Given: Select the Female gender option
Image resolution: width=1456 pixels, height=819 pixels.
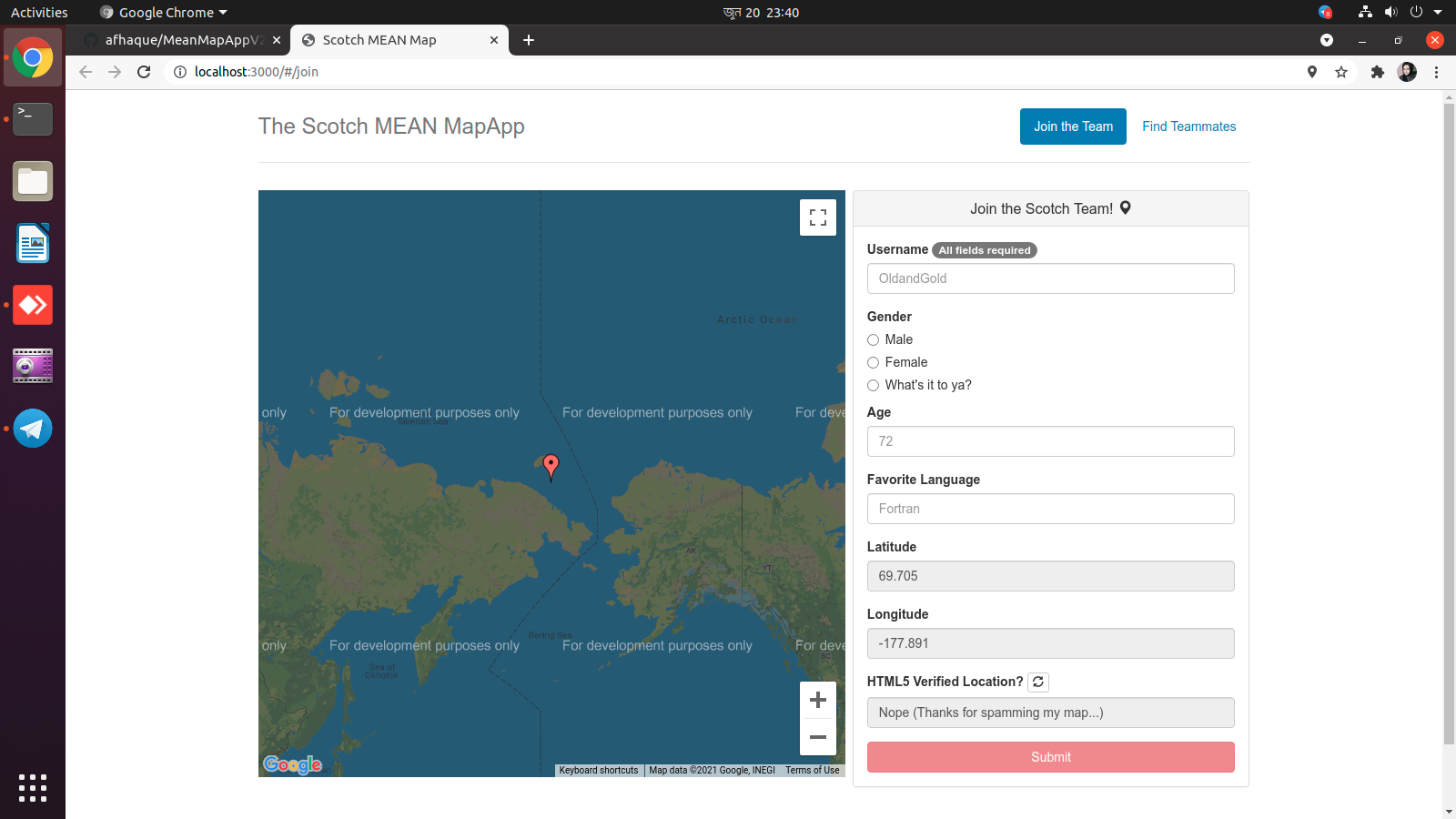Looking at the screenshot, I should click(873, 362).
